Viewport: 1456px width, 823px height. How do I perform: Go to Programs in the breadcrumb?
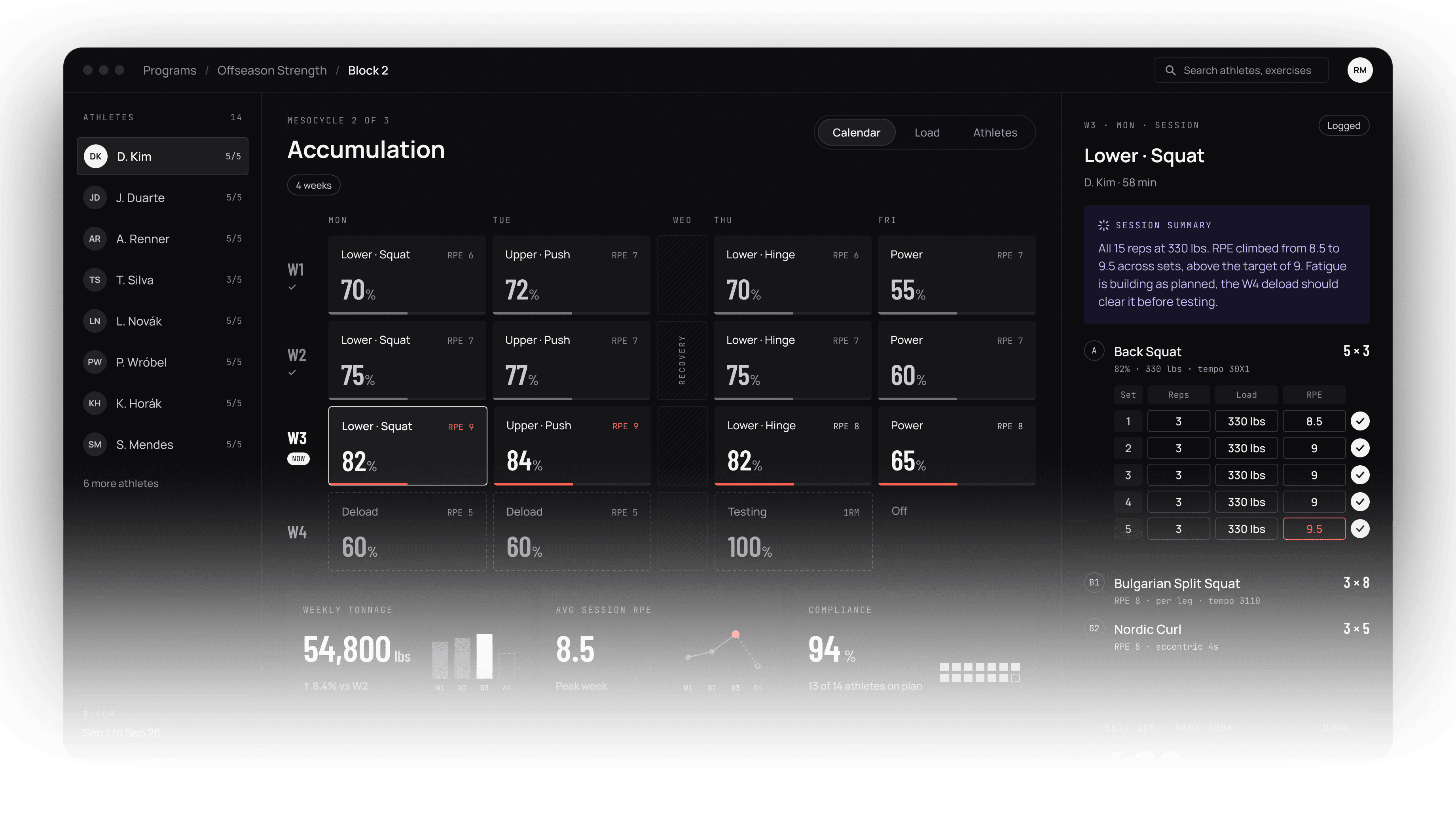[170, 70]
